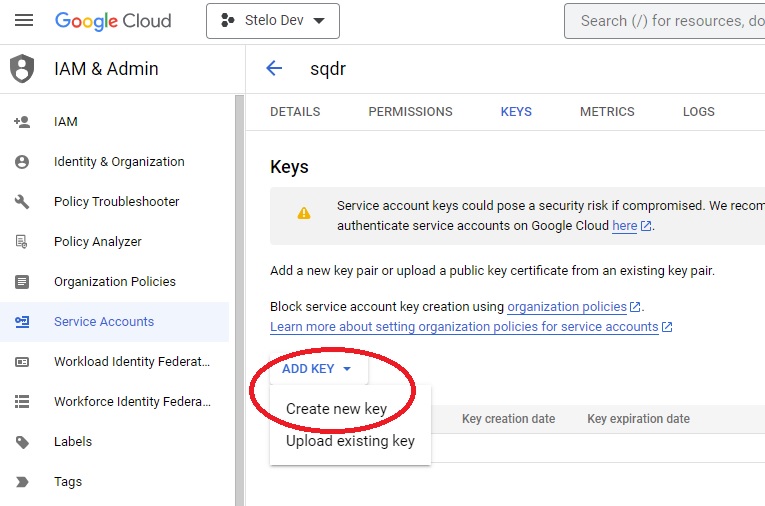This screenshot has height=506, width=765.
Task: Click the IAM person-add icon
Action: point(22,122)
